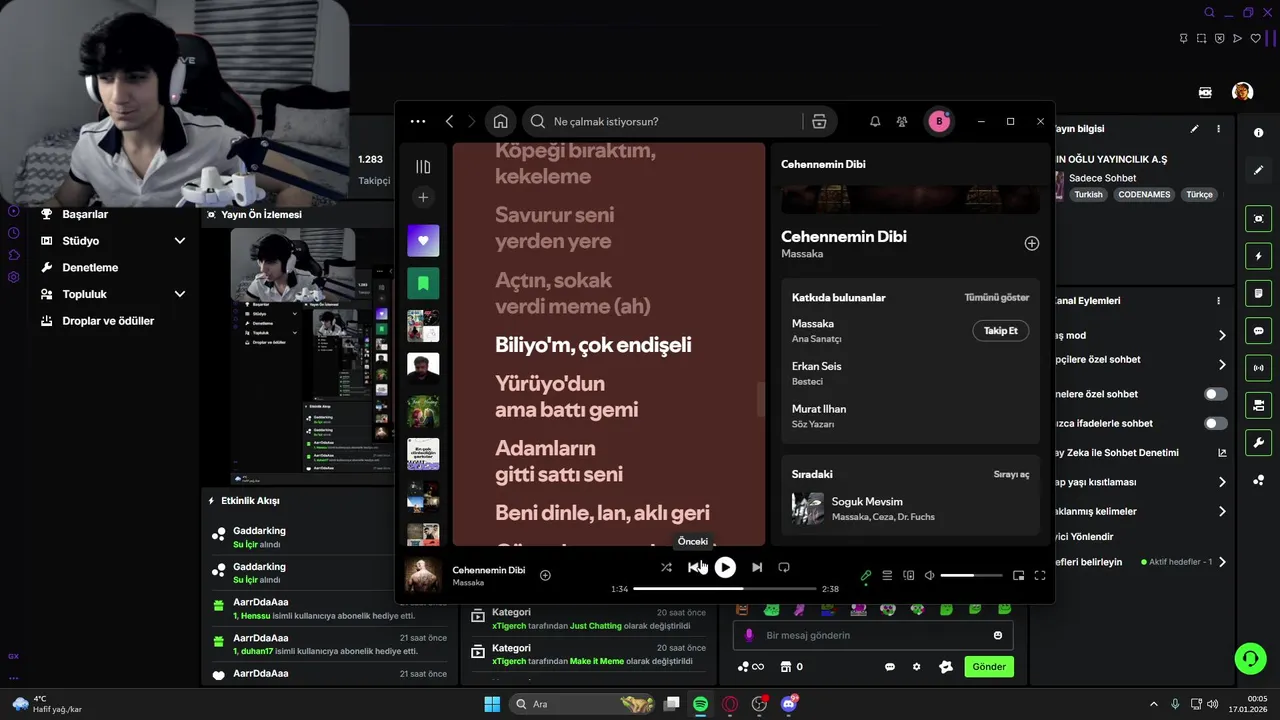Expand the 'yaşı kısıtlaması' row chevron
This screenshot has width=1280, height=720.
pyautogui.click(x=1222, y=482)
